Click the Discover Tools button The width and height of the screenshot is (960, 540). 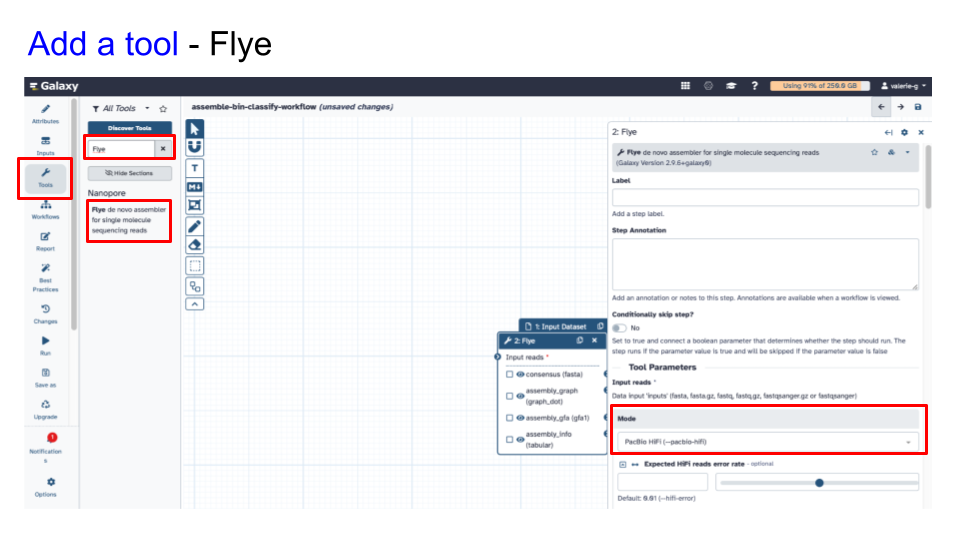click(130, 128)
